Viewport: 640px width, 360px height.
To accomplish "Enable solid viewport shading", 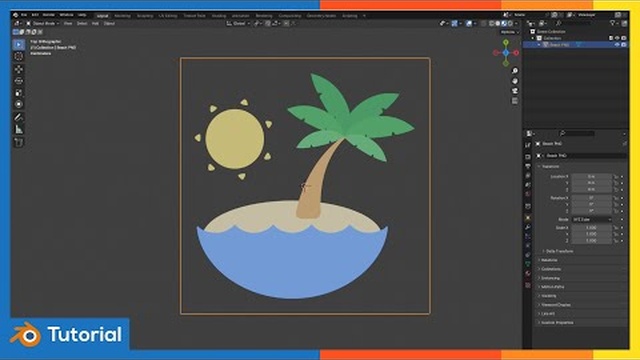I will pyautogui.click(x=498, y=24).
